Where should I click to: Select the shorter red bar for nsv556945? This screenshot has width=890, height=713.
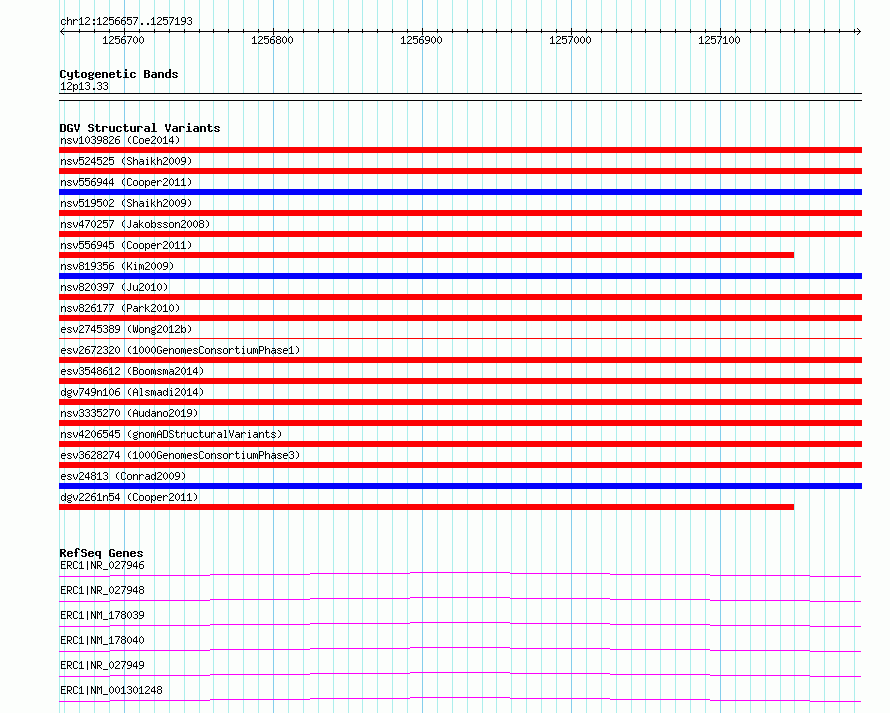click(426, 255)
